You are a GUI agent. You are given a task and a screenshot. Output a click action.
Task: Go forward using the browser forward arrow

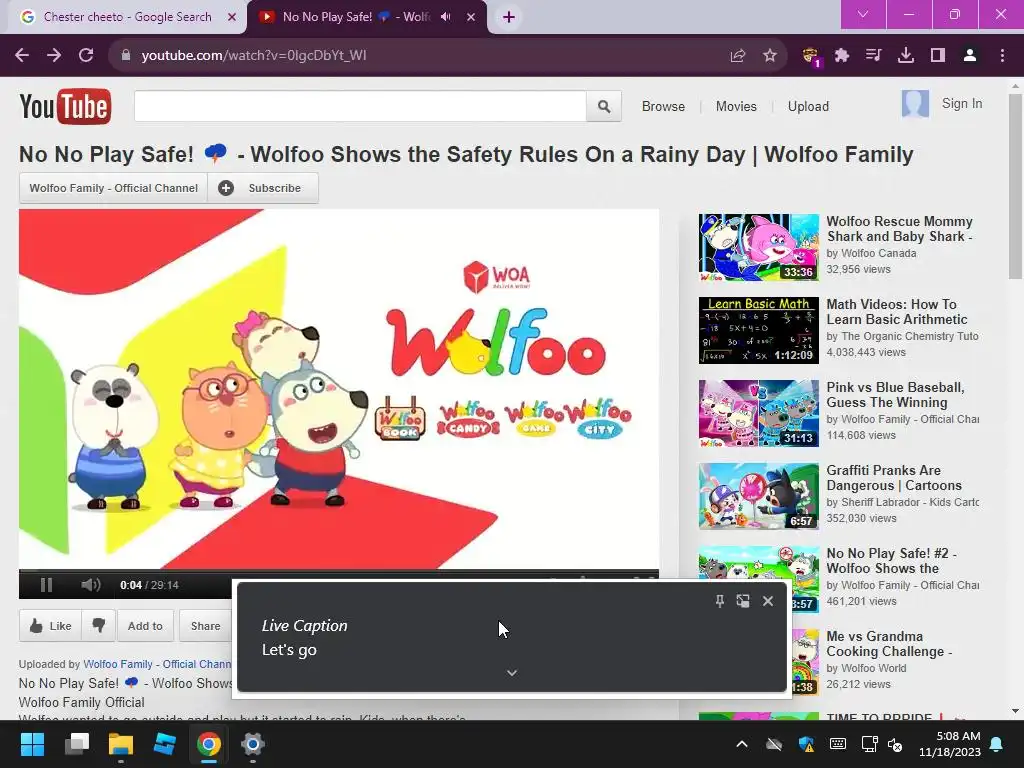[x=54, y=56]
